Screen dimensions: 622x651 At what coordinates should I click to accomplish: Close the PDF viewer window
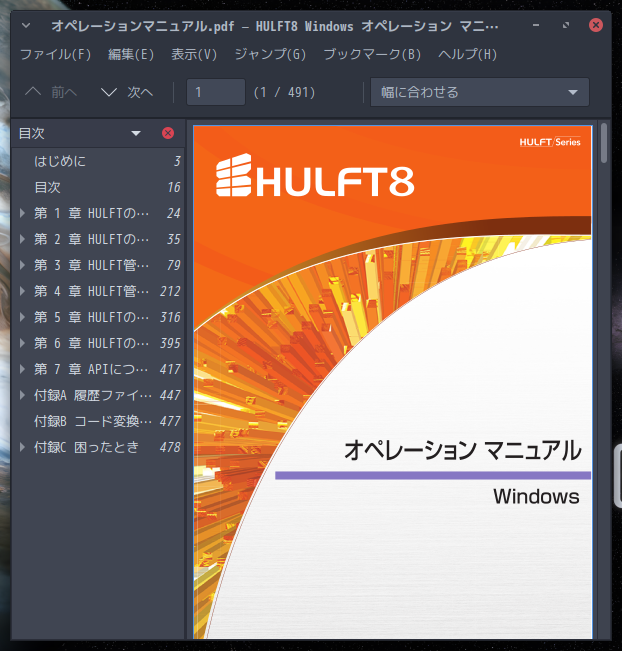pyautogui.click(x=596, y=25)
